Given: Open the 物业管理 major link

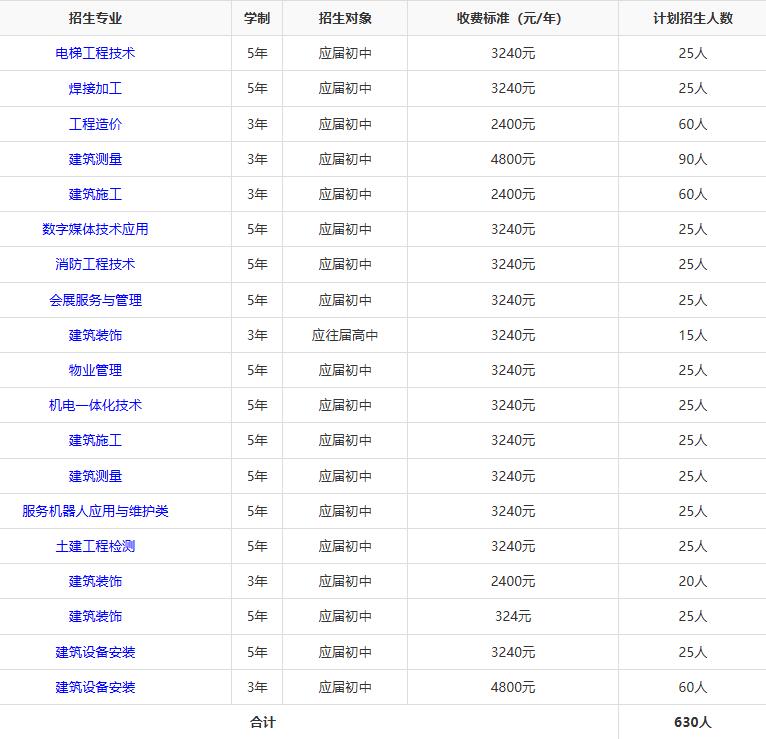Looking at the screenshot, I should (95, 370).
